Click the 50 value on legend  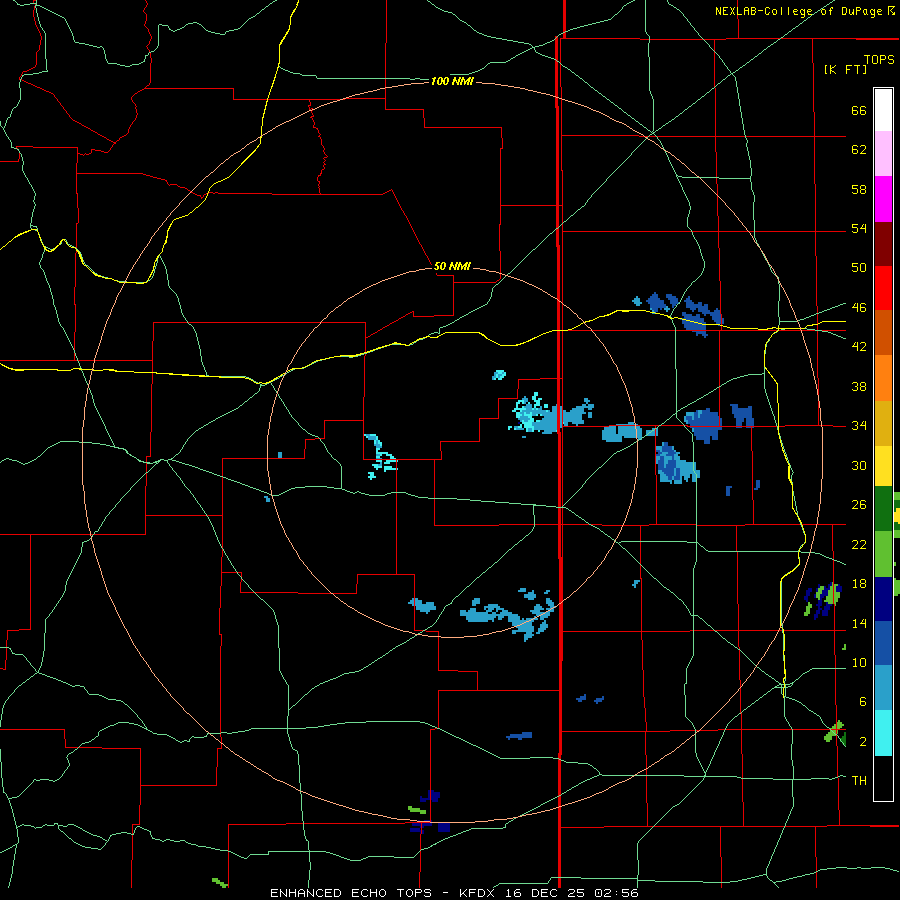pyautogui.click(x=859, y=267)
